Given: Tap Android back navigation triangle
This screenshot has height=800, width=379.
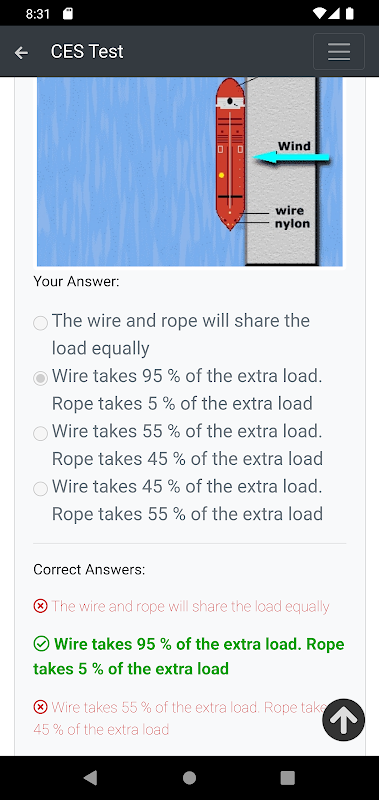Looking at the screenshot, I should pos(90,778).
